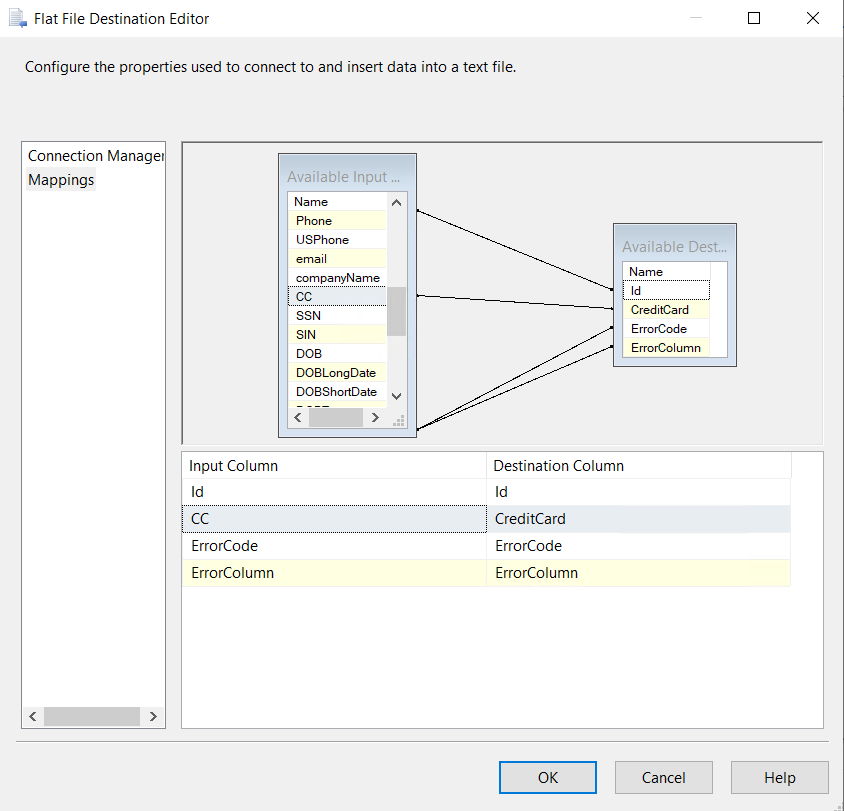
Task: Click right arrow of sidebar scrollbar
Action: click(x=153, y=716)
